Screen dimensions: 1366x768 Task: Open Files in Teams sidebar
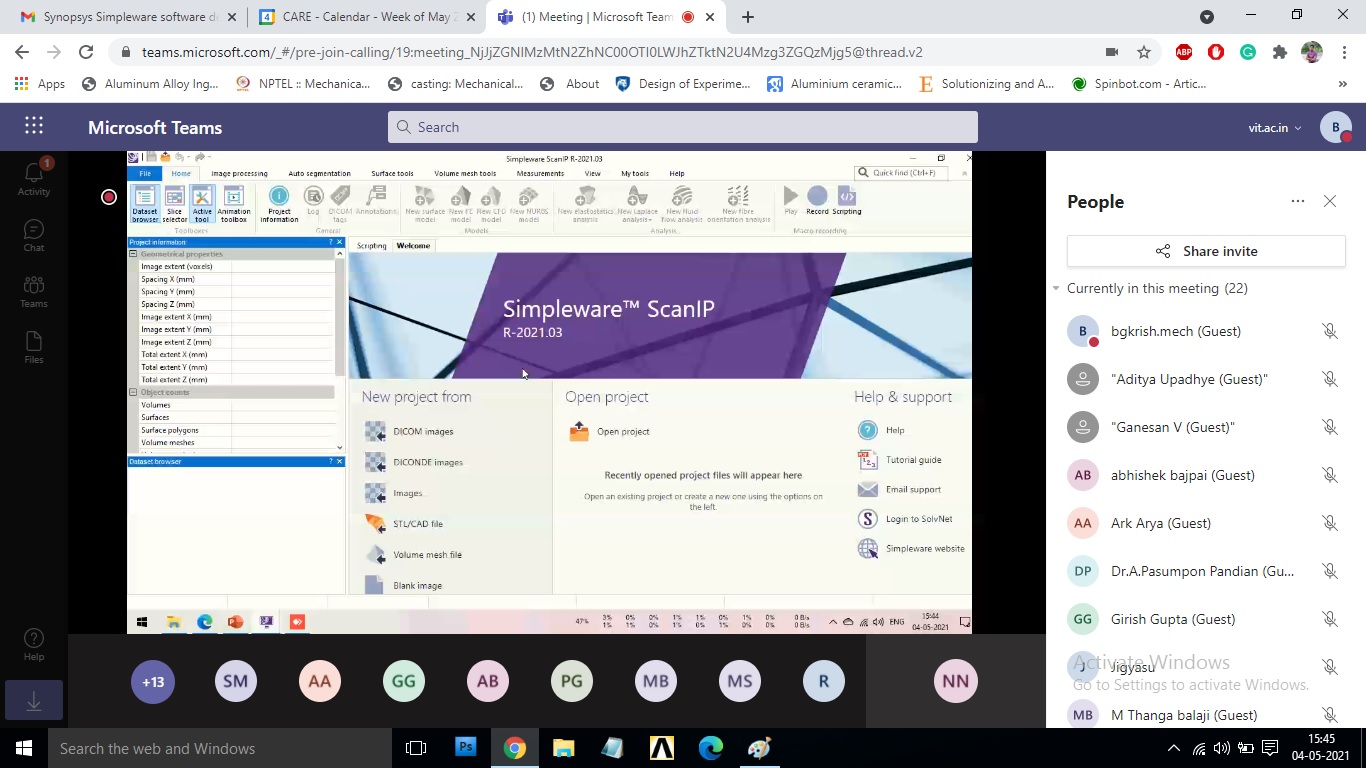tap(33, 347)
